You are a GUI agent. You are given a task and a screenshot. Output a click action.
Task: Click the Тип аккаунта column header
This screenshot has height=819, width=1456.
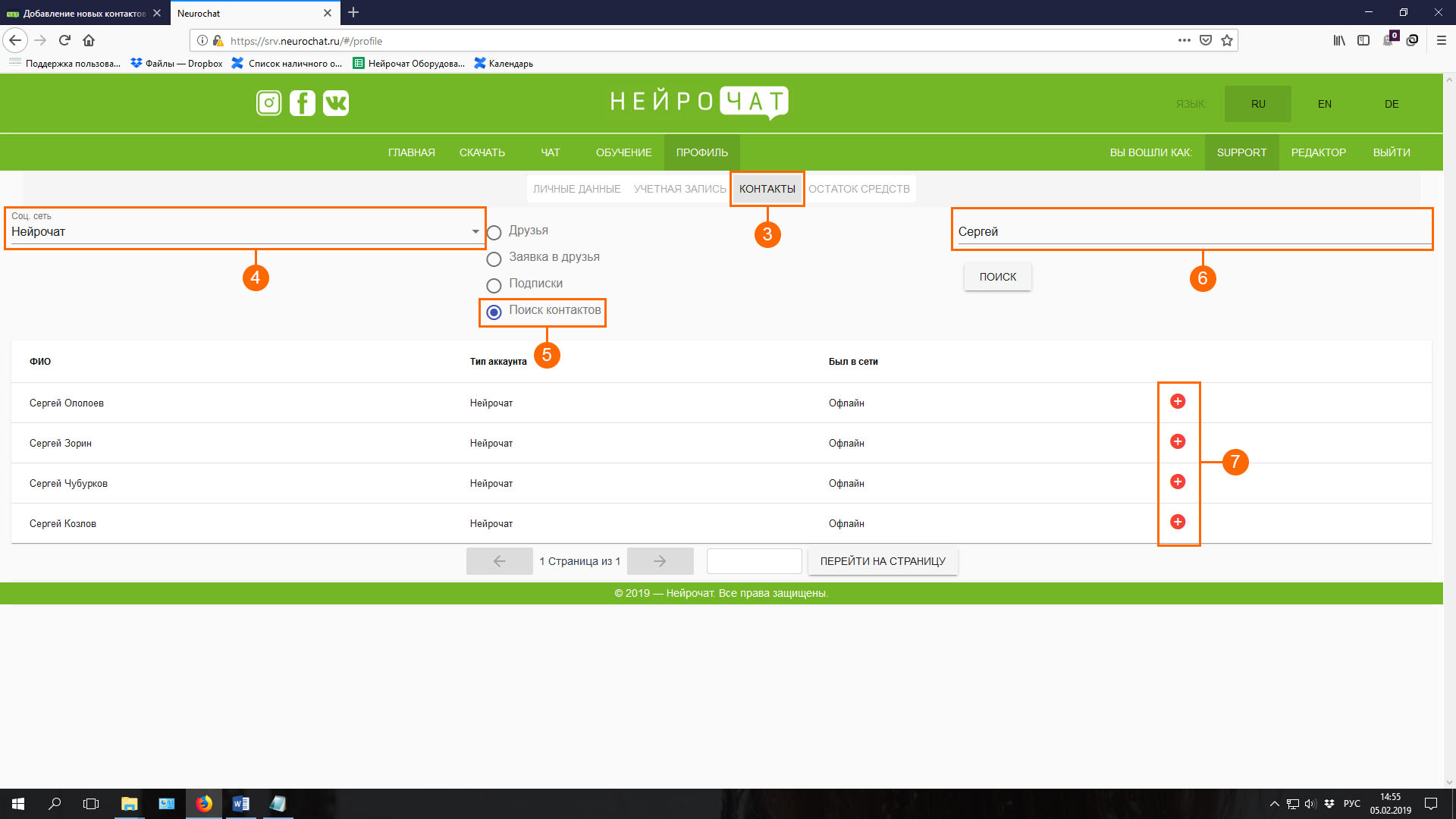point(498,362)
